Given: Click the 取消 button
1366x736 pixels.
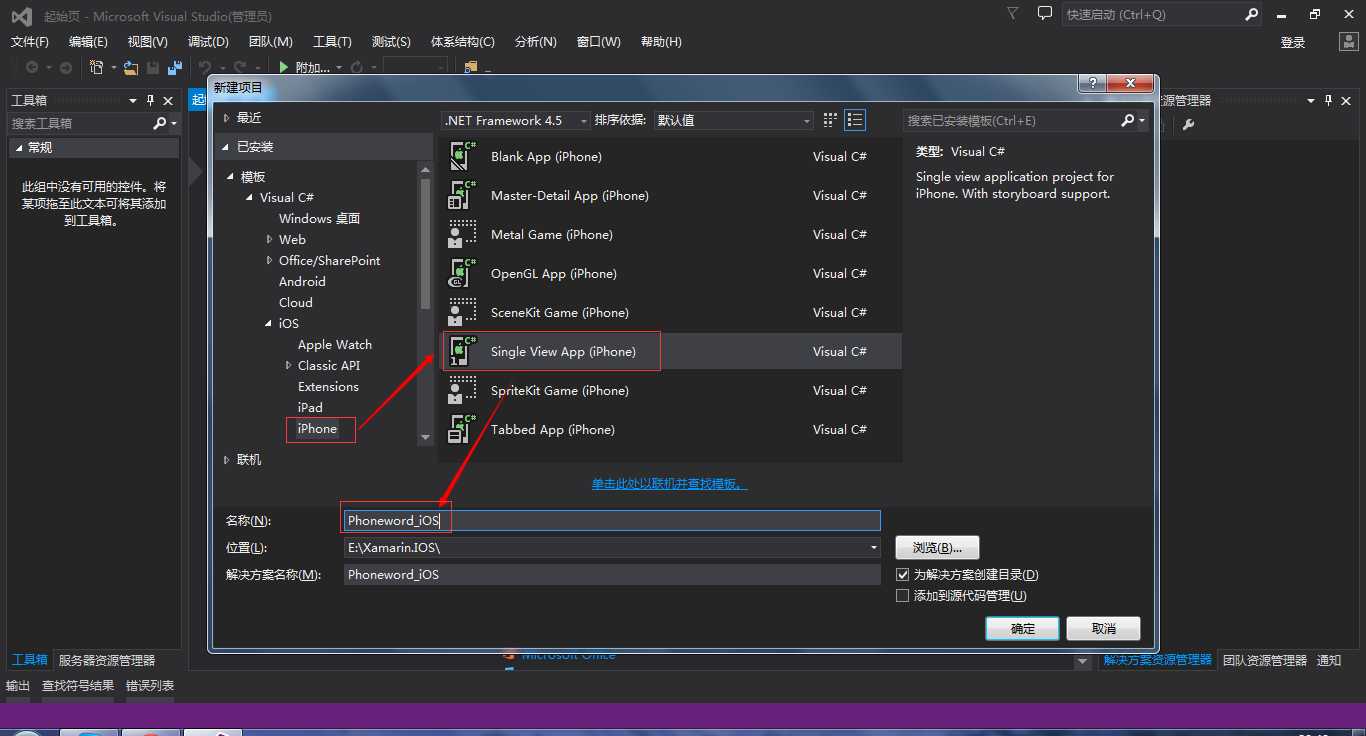Looking at the screenshot, I should (1104, 628).
